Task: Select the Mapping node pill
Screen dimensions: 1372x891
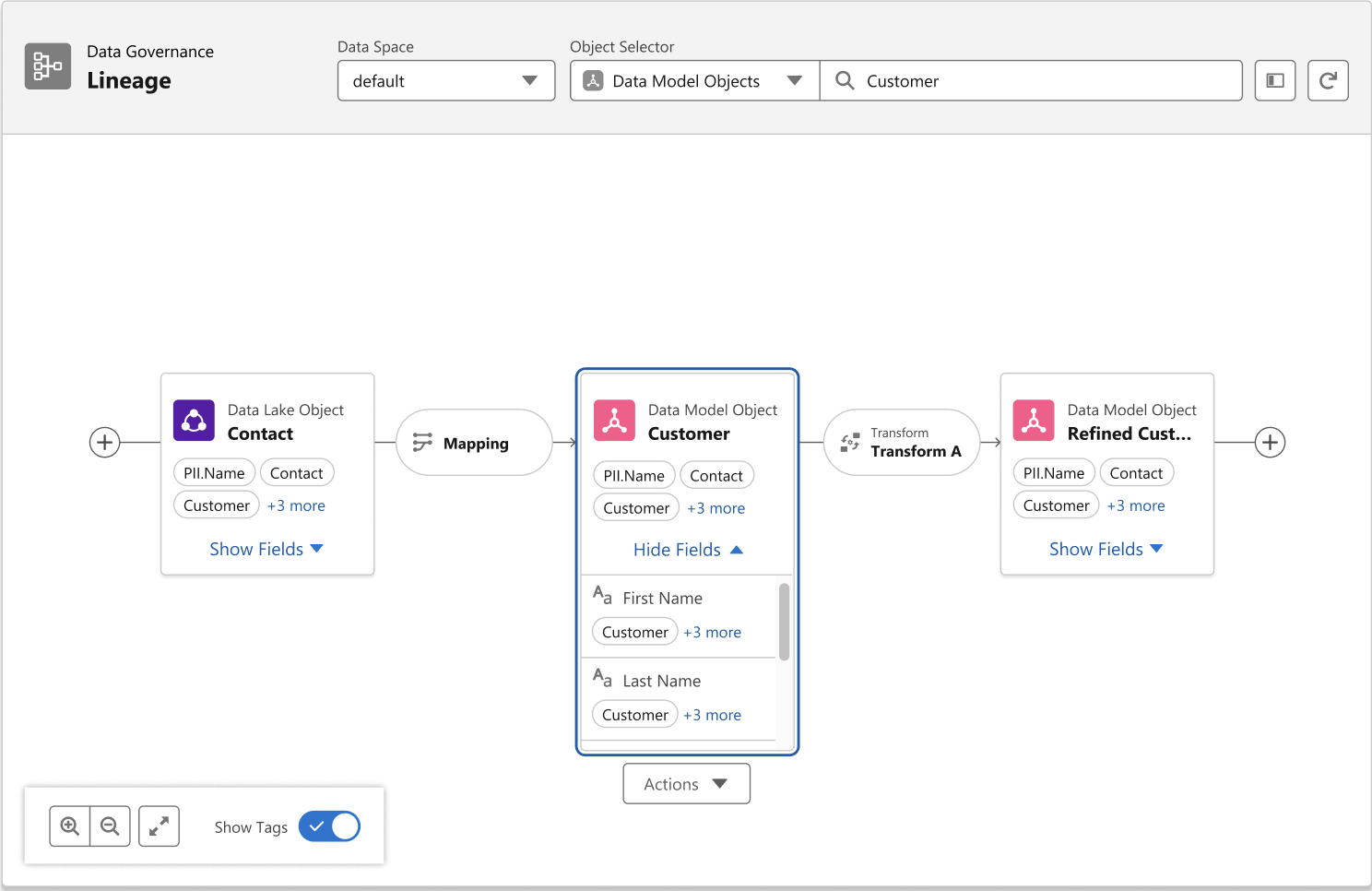Action: point(474,443)
